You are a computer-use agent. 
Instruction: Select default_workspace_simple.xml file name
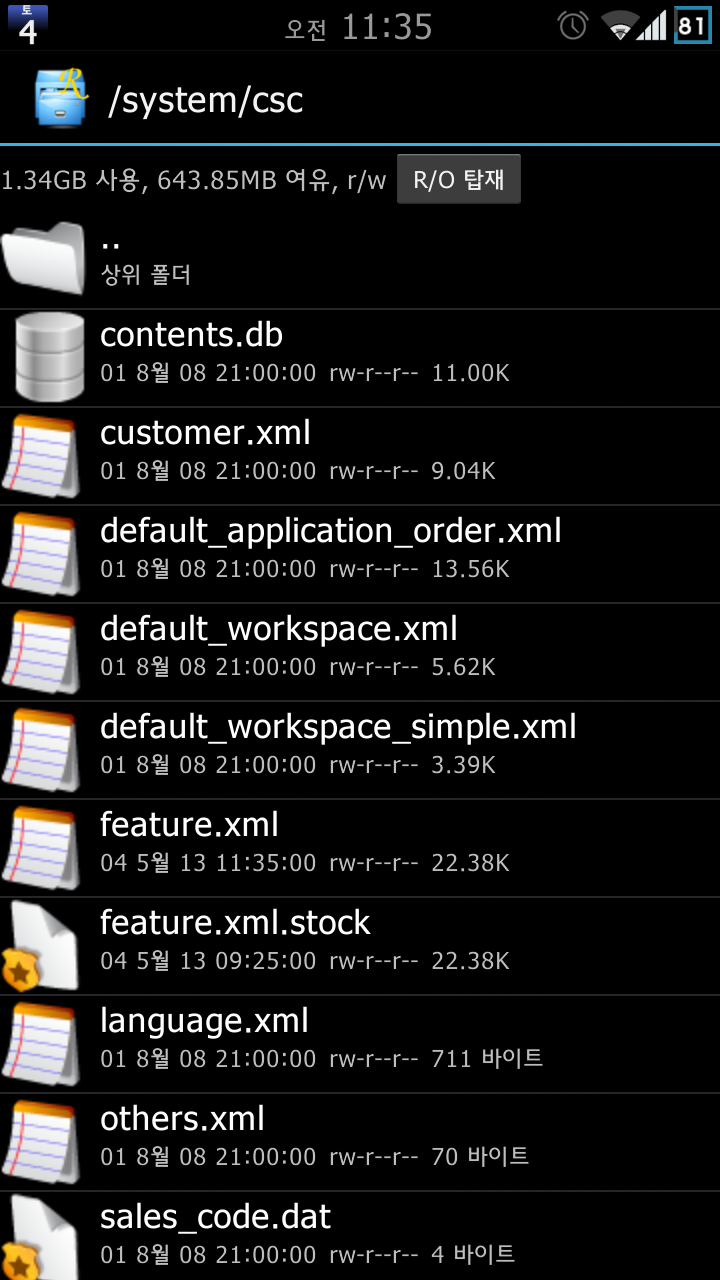coord(338,727)
